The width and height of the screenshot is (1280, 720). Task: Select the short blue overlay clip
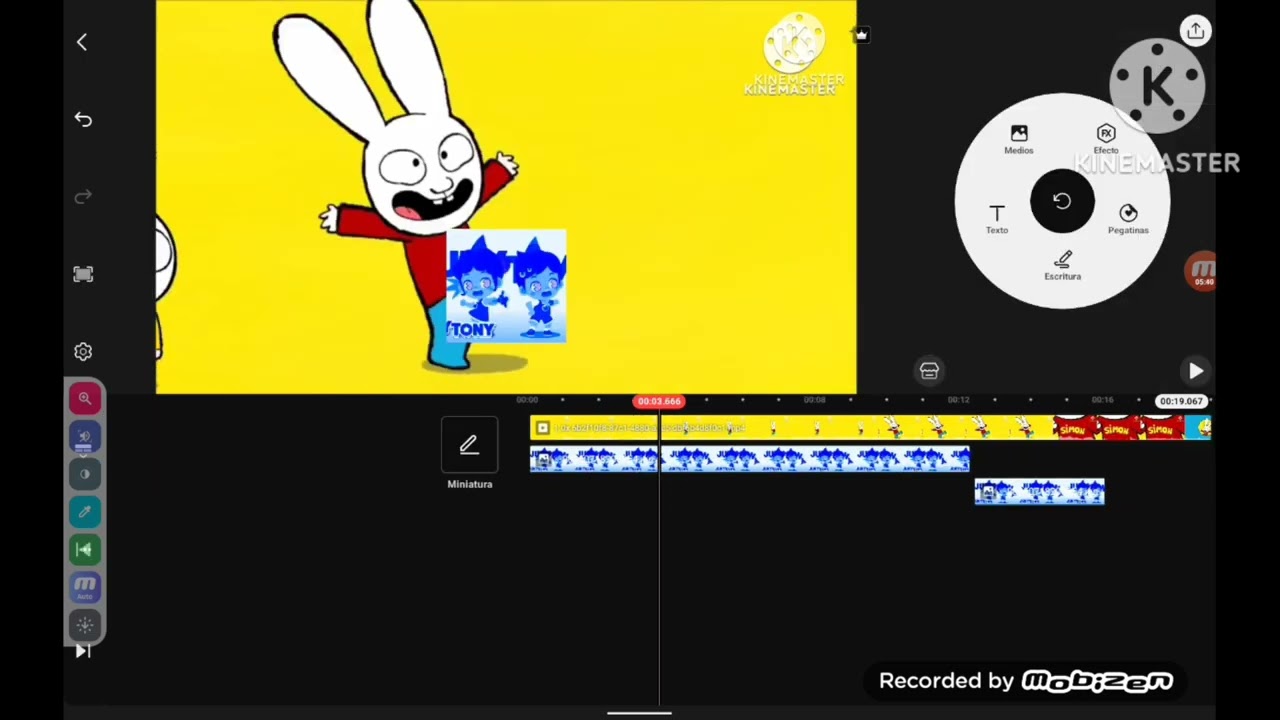[x=1040, y=492]
